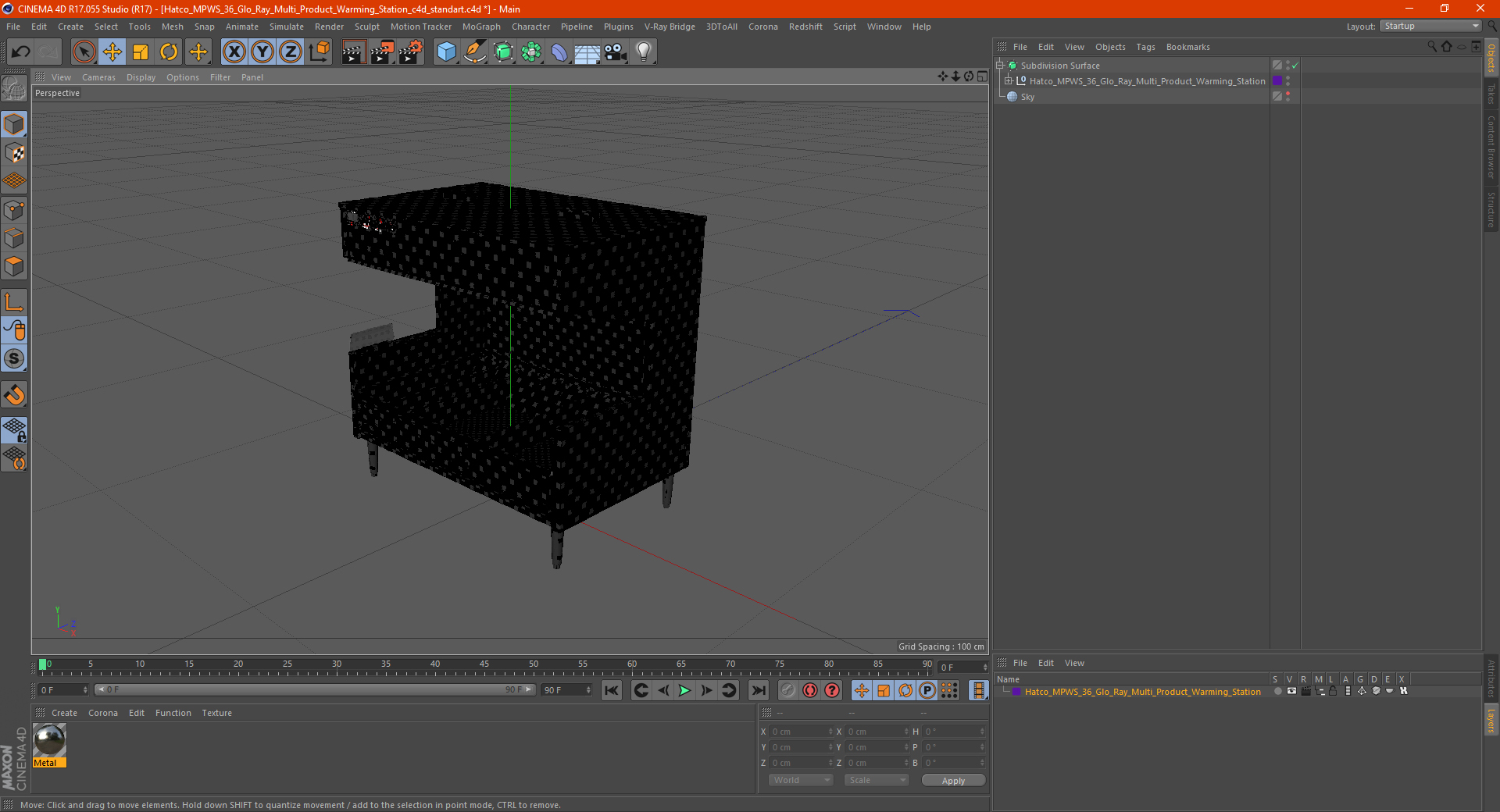Click the Make Editable icon
The width and height of the screenshot is (1500, 812).
point(14,90)
